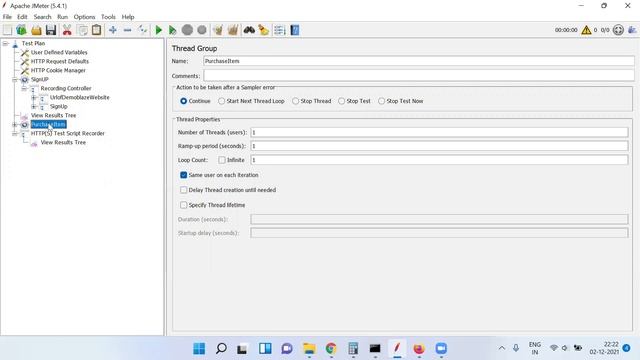
Task: Collapse the Test Plan root node
Action: coord(5,43)
